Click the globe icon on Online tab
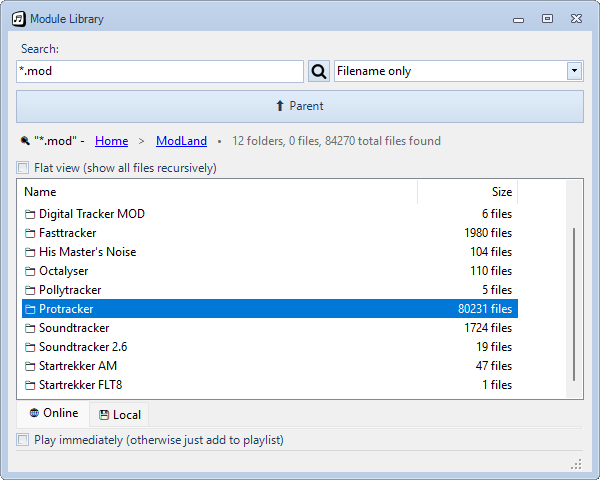Viewport: 600px width, 480px height. (x=34, y=413)
